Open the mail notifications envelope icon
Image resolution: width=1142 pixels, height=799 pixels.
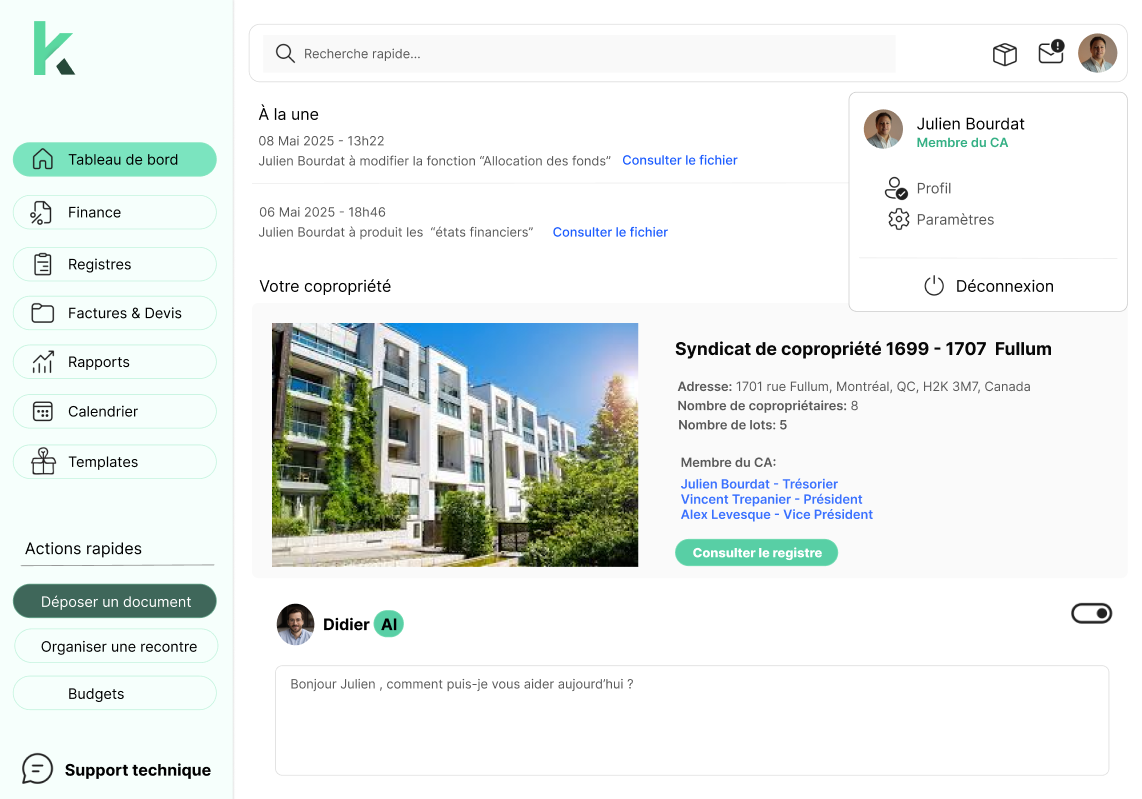click(1050, 53)
